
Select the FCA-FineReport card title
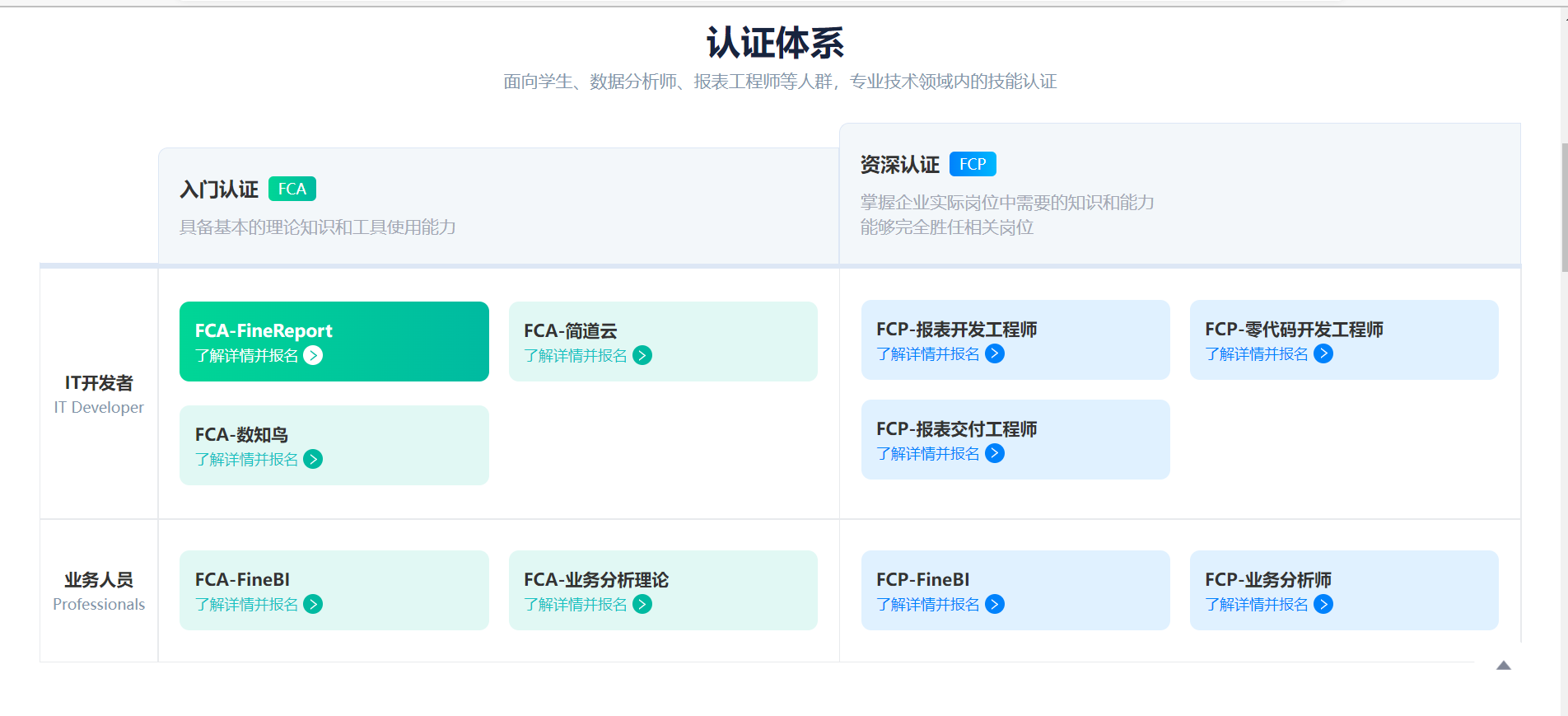264,330
